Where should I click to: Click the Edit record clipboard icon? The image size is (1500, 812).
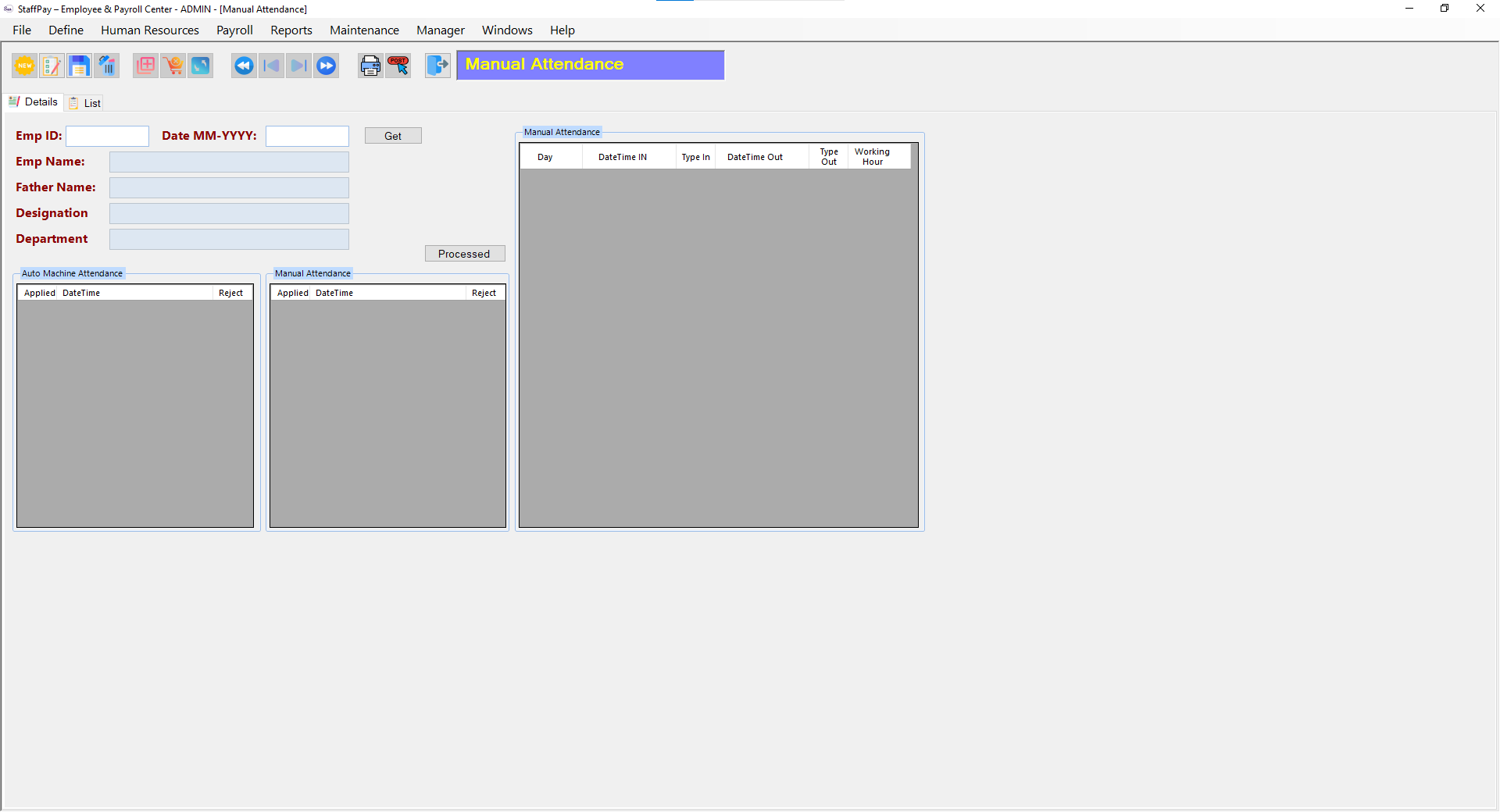point(52,66)
